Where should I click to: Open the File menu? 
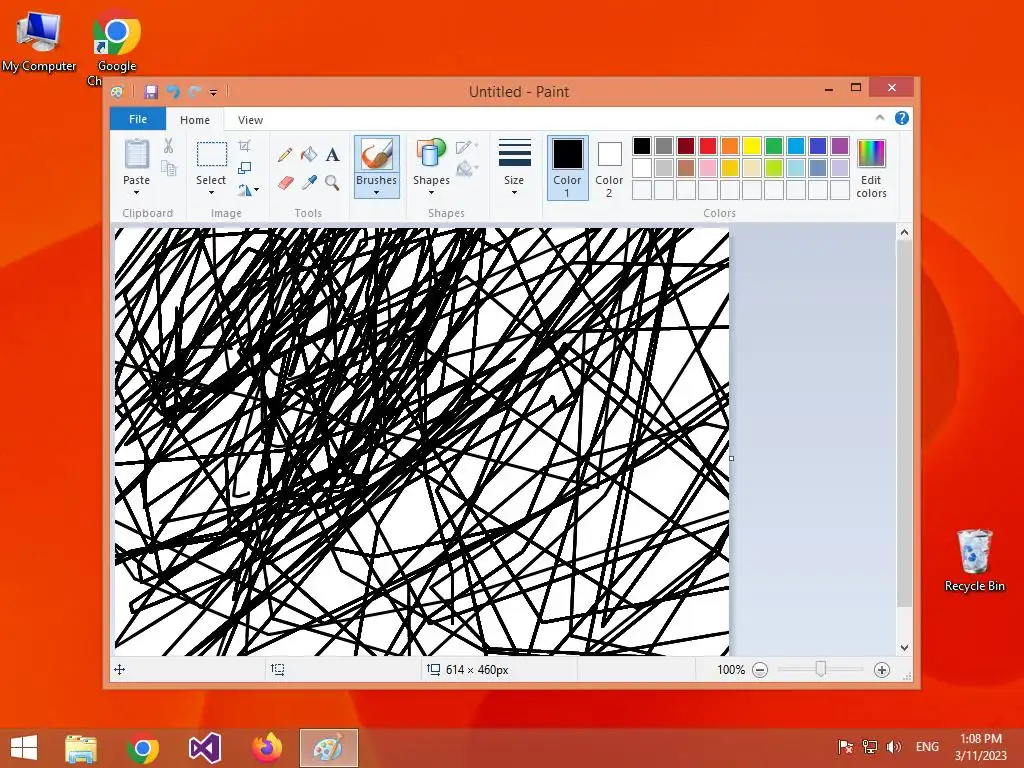(x=138, y=119)
